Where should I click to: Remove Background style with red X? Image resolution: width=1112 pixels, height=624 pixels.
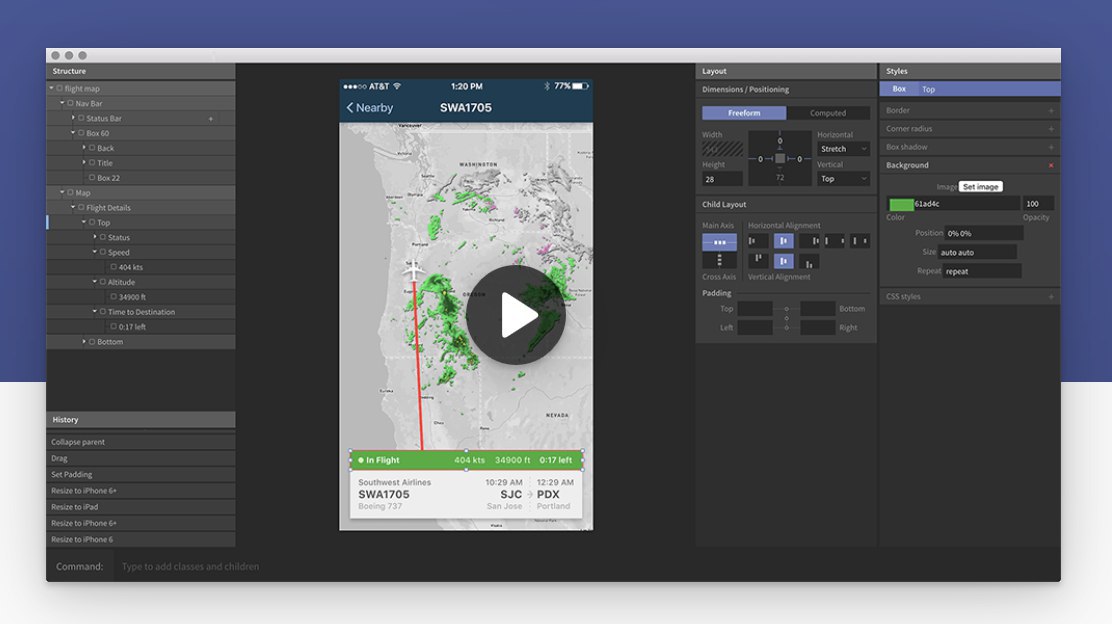coord(1051,165)
